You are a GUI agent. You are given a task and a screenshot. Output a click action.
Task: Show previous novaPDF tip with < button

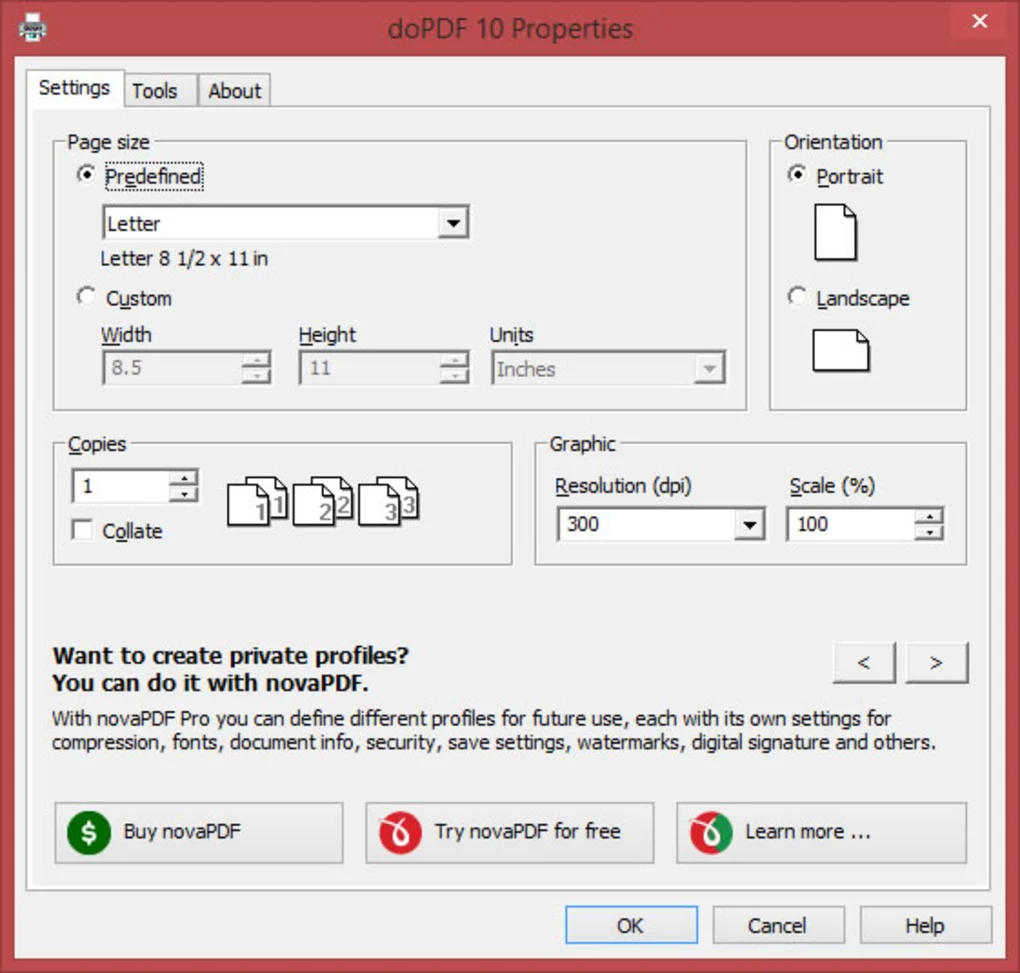point(864,663)
